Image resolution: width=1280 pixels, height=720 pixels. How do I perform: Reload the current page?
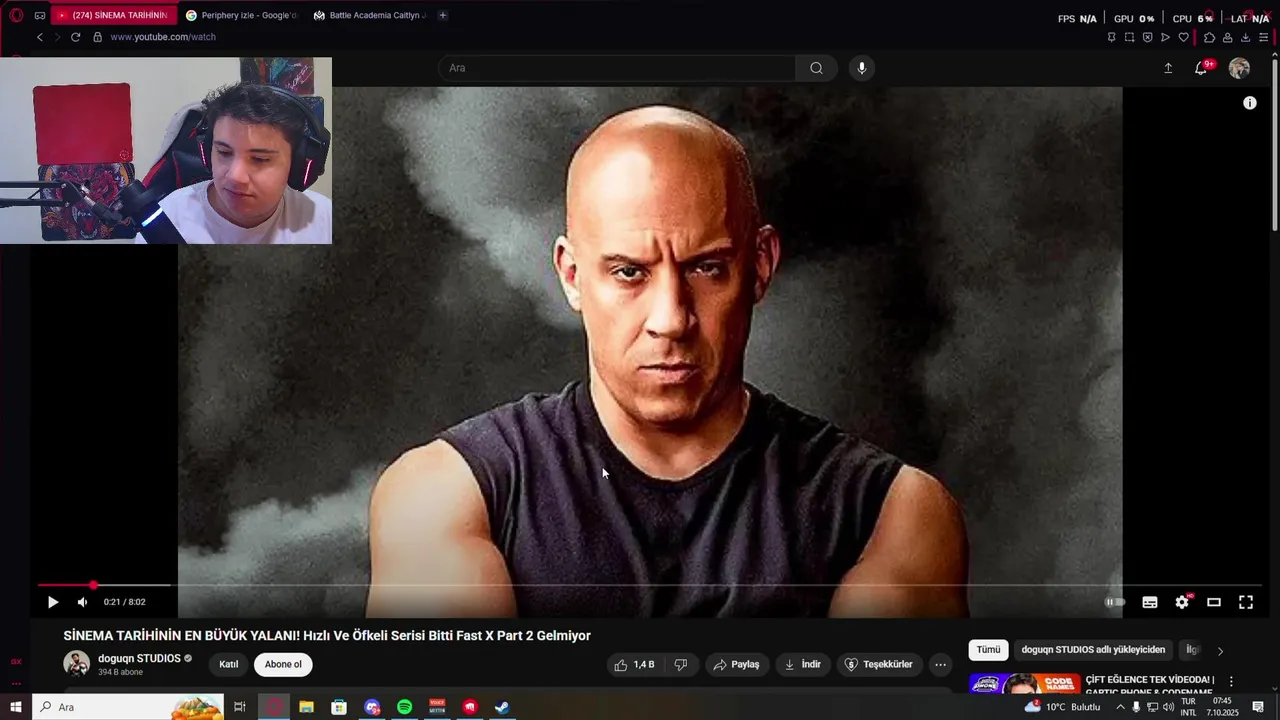[x=75, y=37]
